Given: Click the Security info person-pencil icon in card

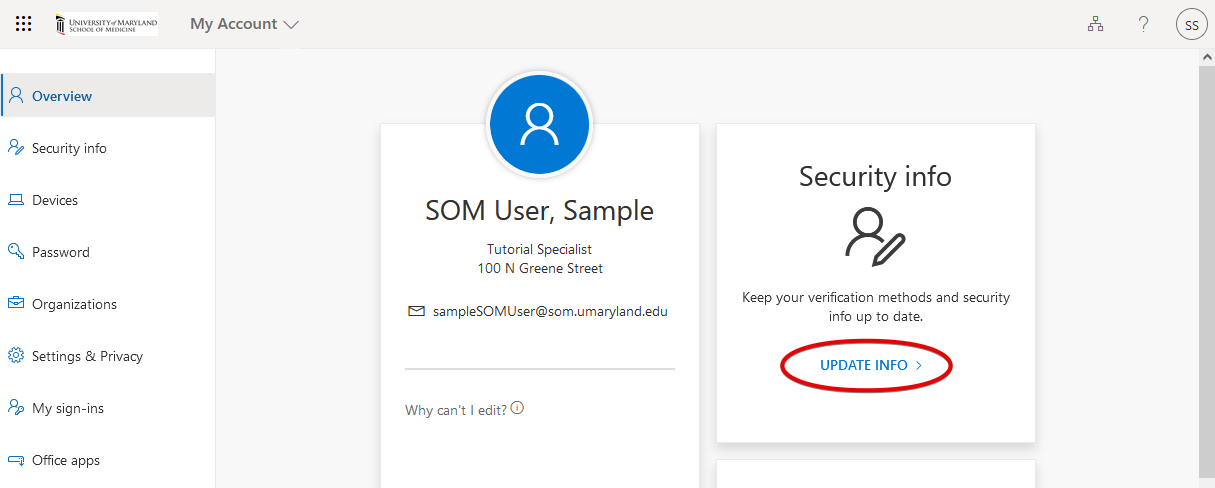Looking at the screenshot, I should pos(875,236).
